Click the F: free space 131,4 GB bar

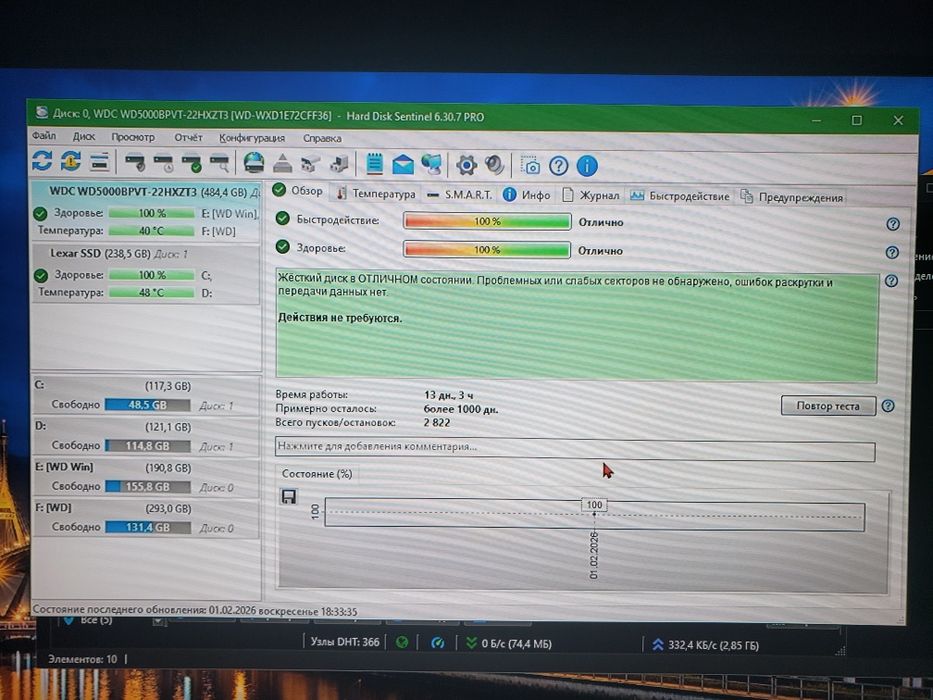(x=148, y=527)
